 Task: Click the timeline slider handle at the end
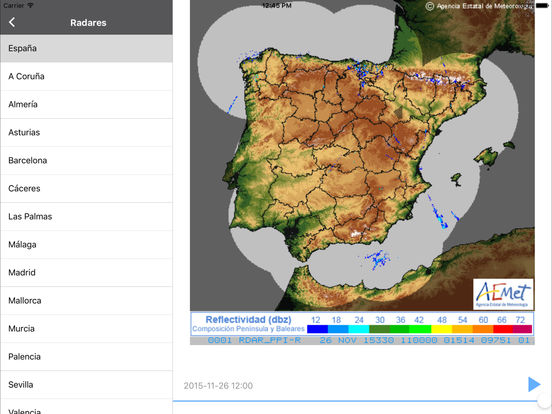click(x=544, y=400)
